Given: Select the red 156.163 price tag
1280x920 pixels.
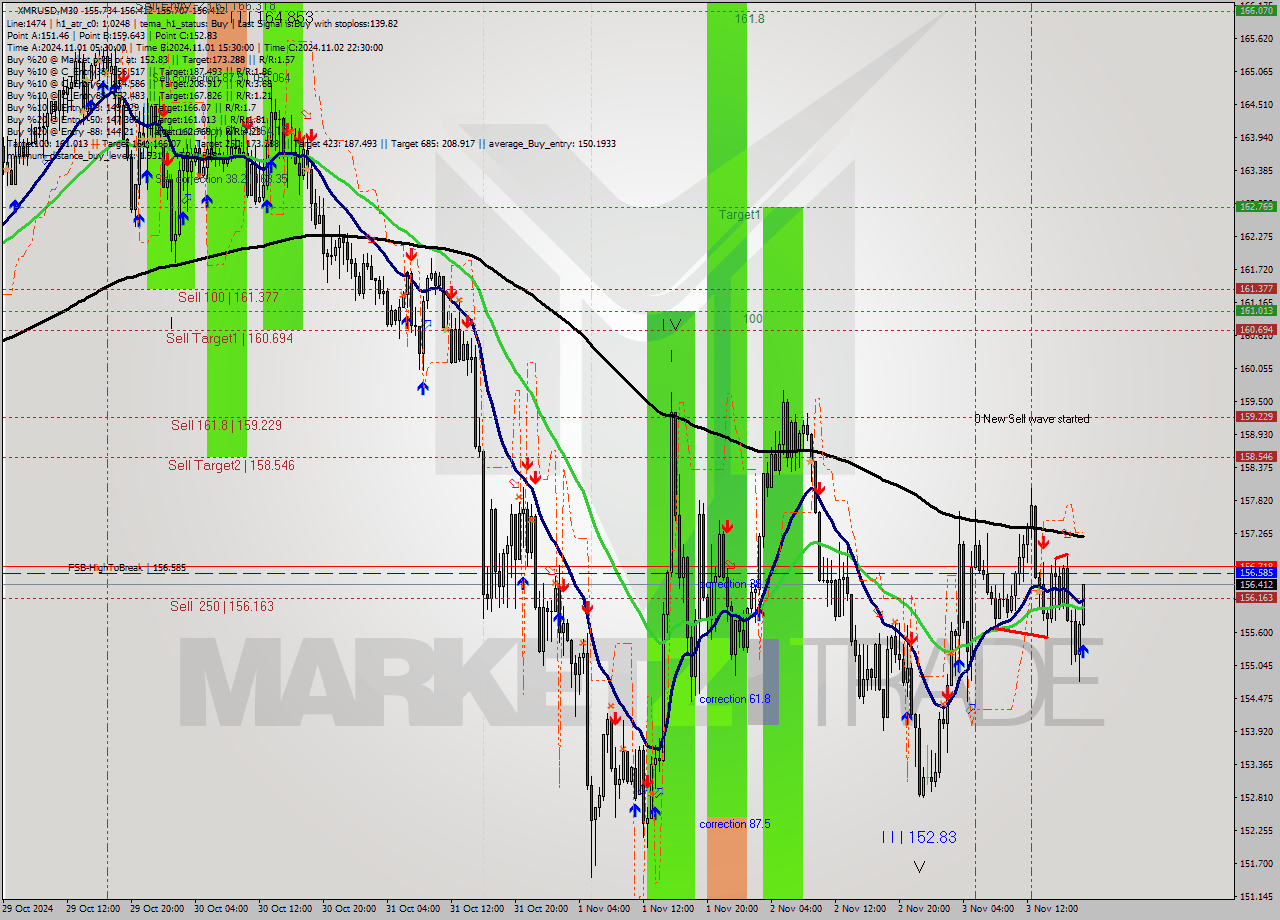Looking at the screenshot, I should click(1255, 598).
